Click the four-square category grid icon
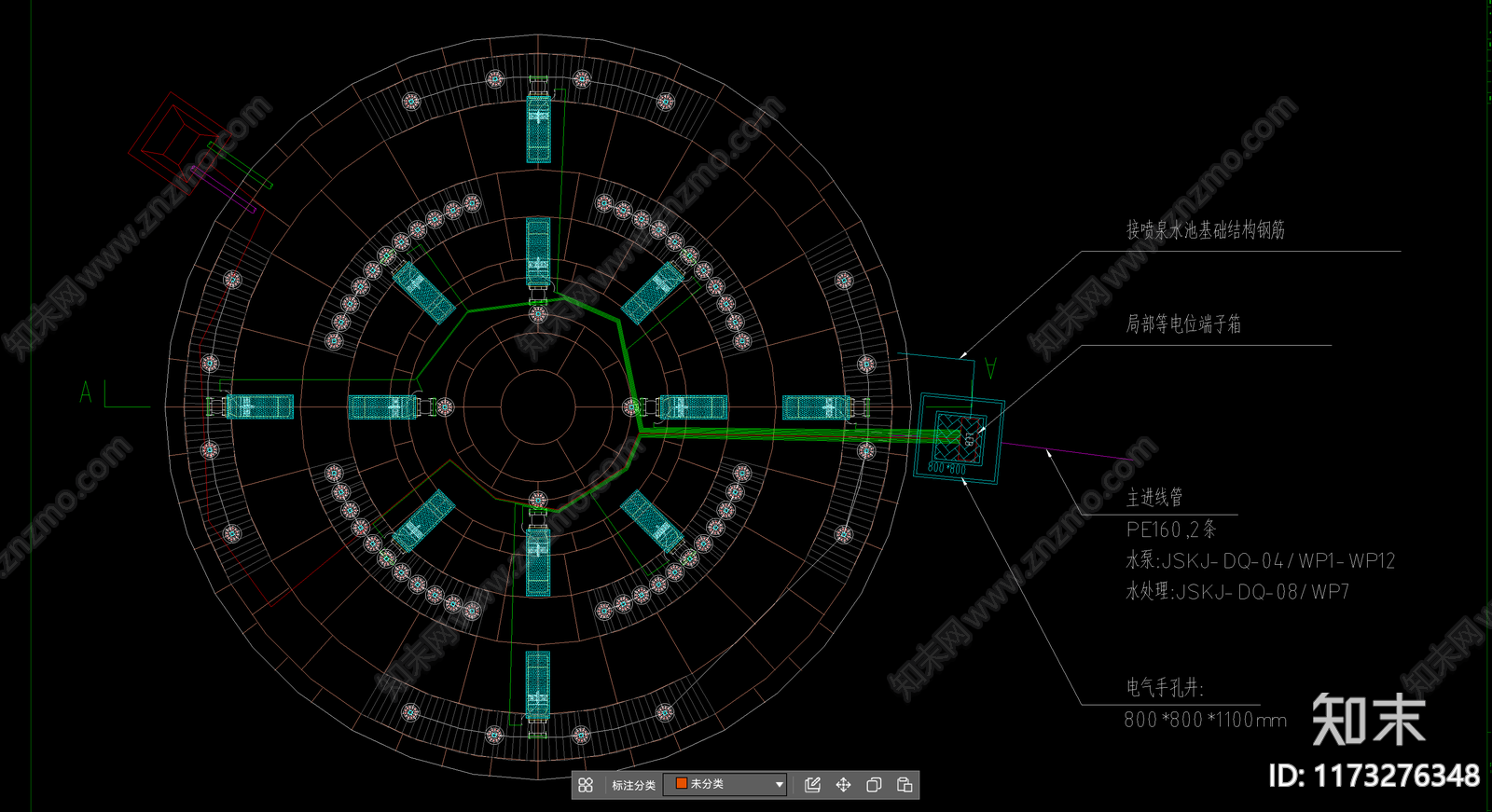 586,785
